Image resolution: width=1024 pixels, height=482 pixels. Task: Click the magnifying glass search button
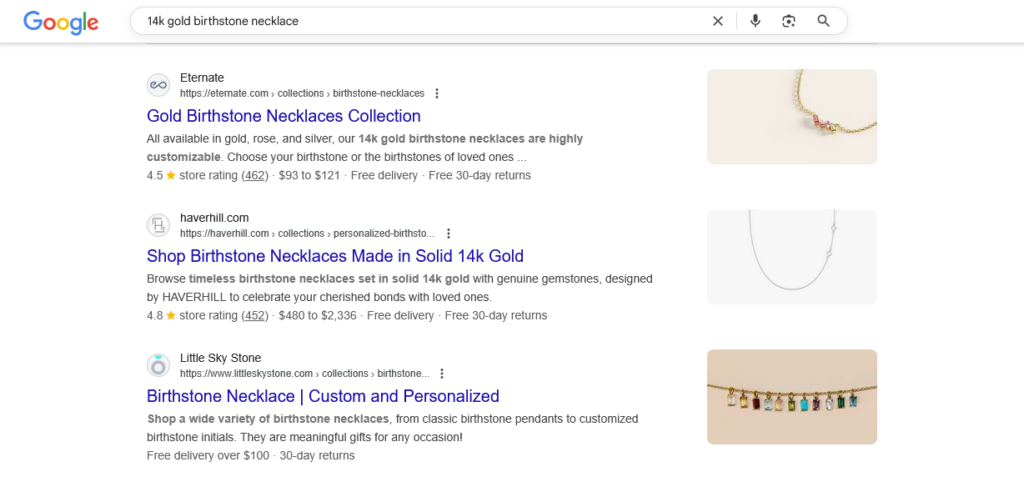pyautogui.click(x=823, y=21)
